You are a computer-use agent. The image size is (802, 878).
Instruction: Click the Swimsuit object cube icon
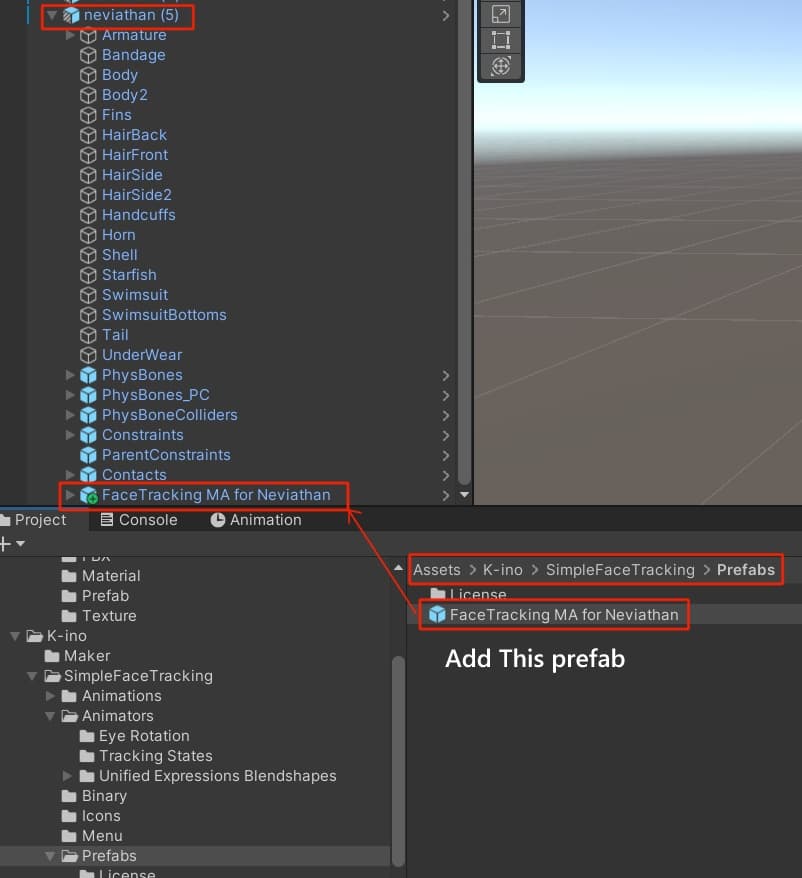tap(88, 295)
